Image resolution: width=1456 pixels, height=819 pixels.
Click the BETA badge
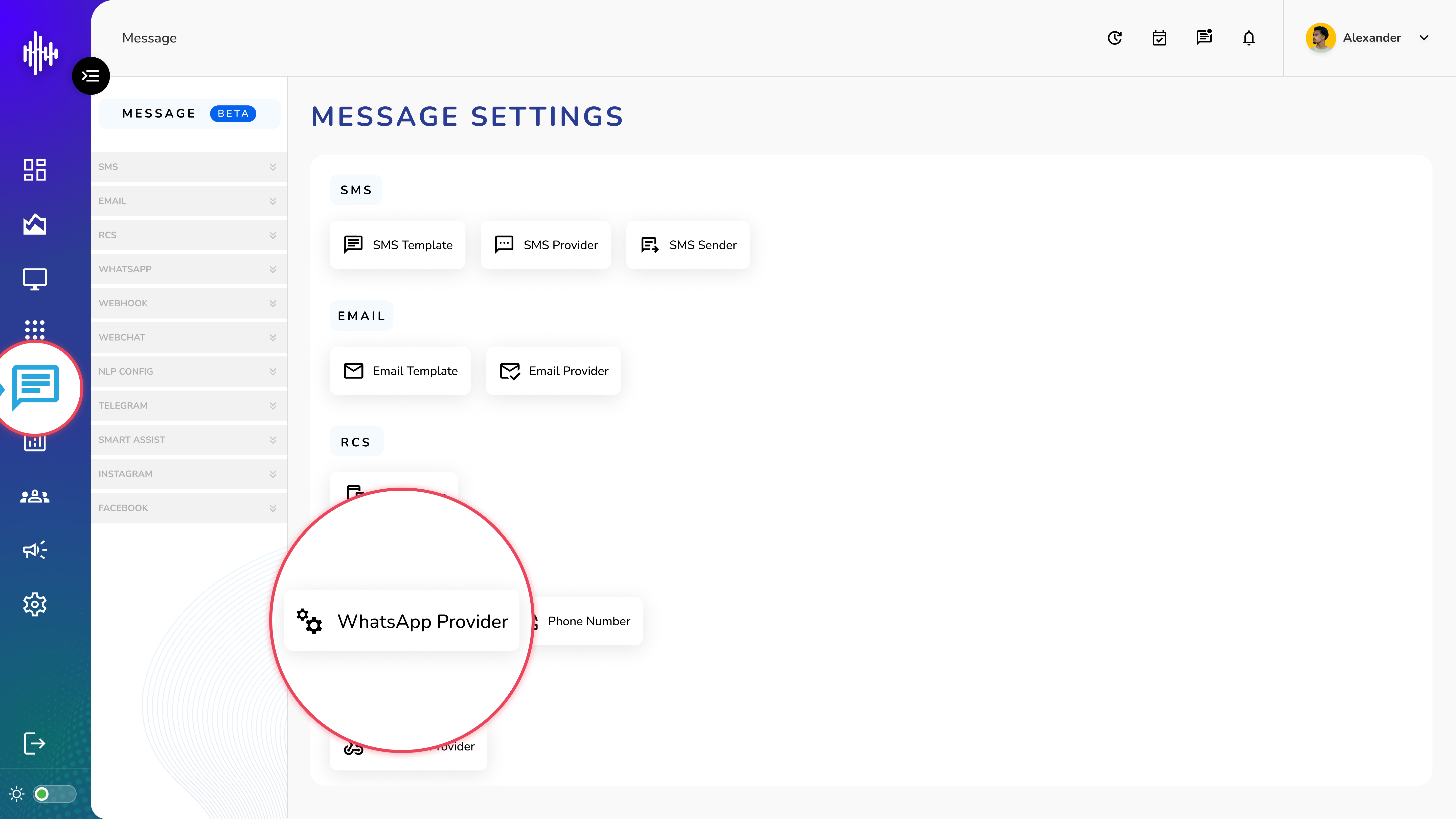tap(233, 113)
